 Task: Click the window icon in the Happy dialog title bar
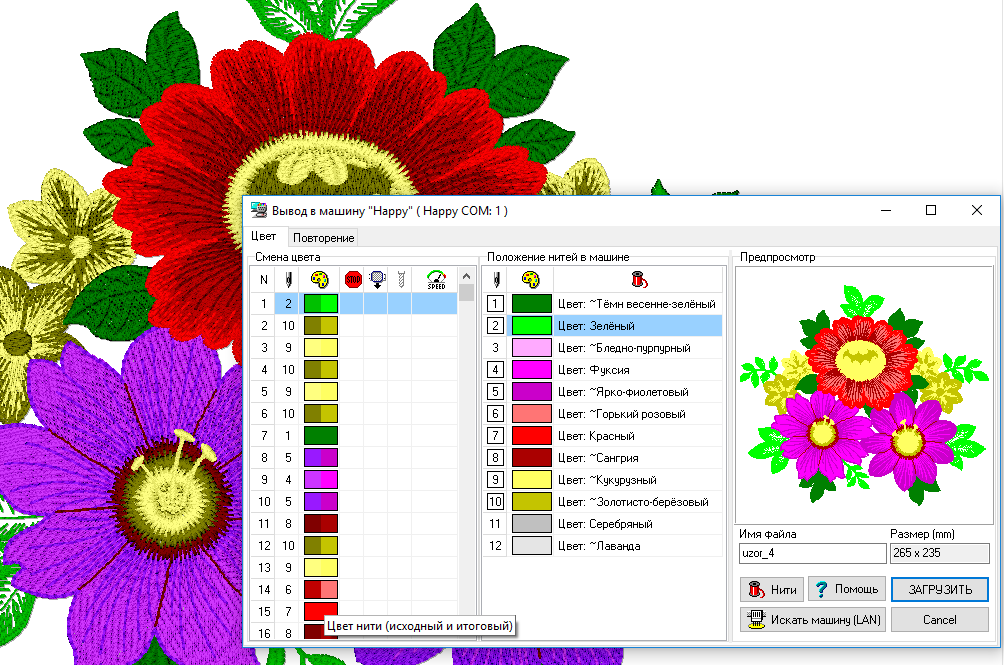coord(259,210)
